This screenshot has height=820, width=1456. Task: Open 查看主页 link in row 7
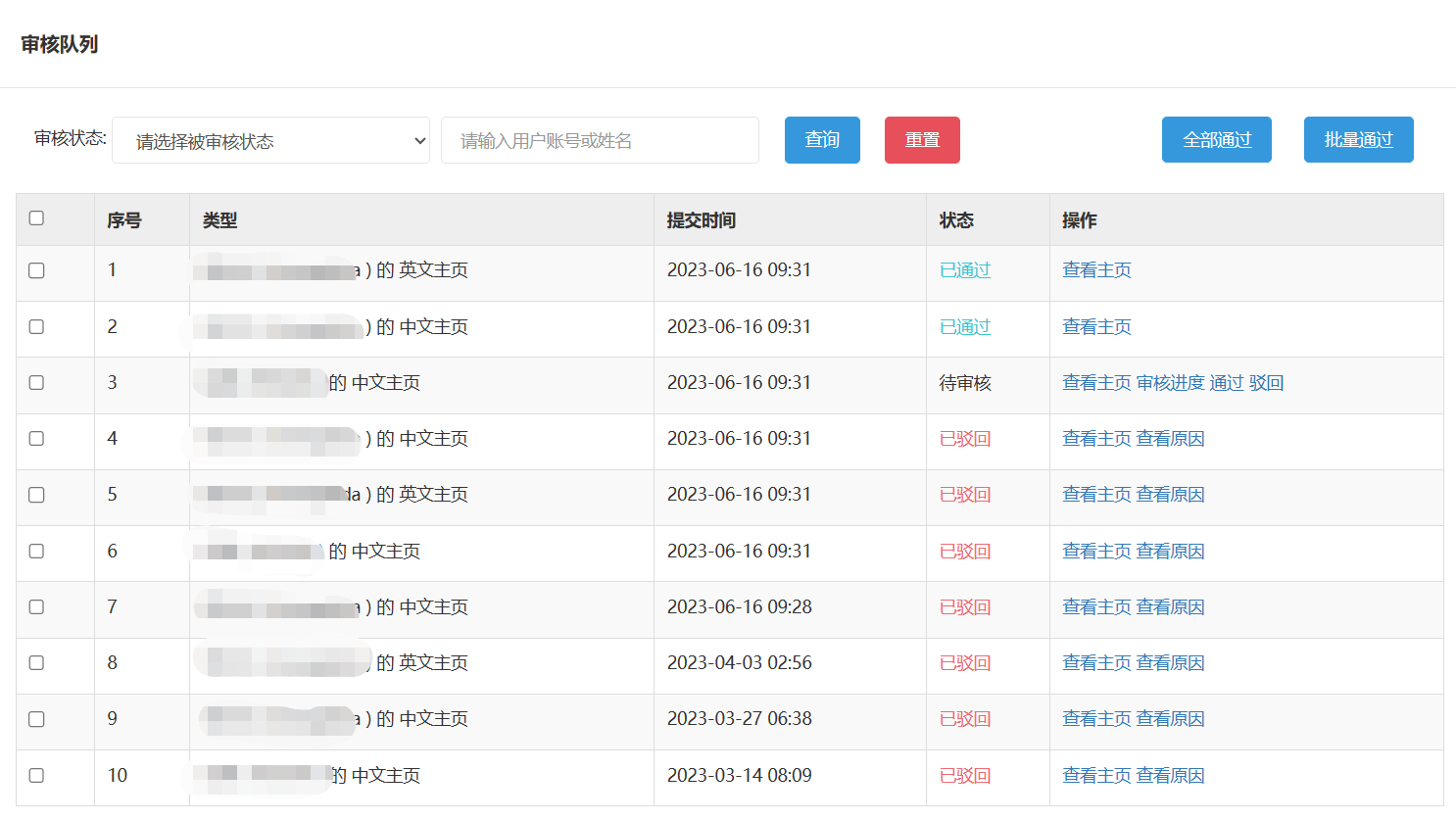pos(1096,607)
